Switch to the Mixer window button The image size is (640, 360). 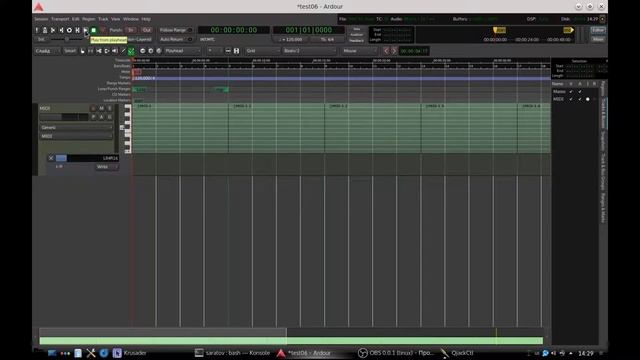pyautogui.click(x=598, y=40)
